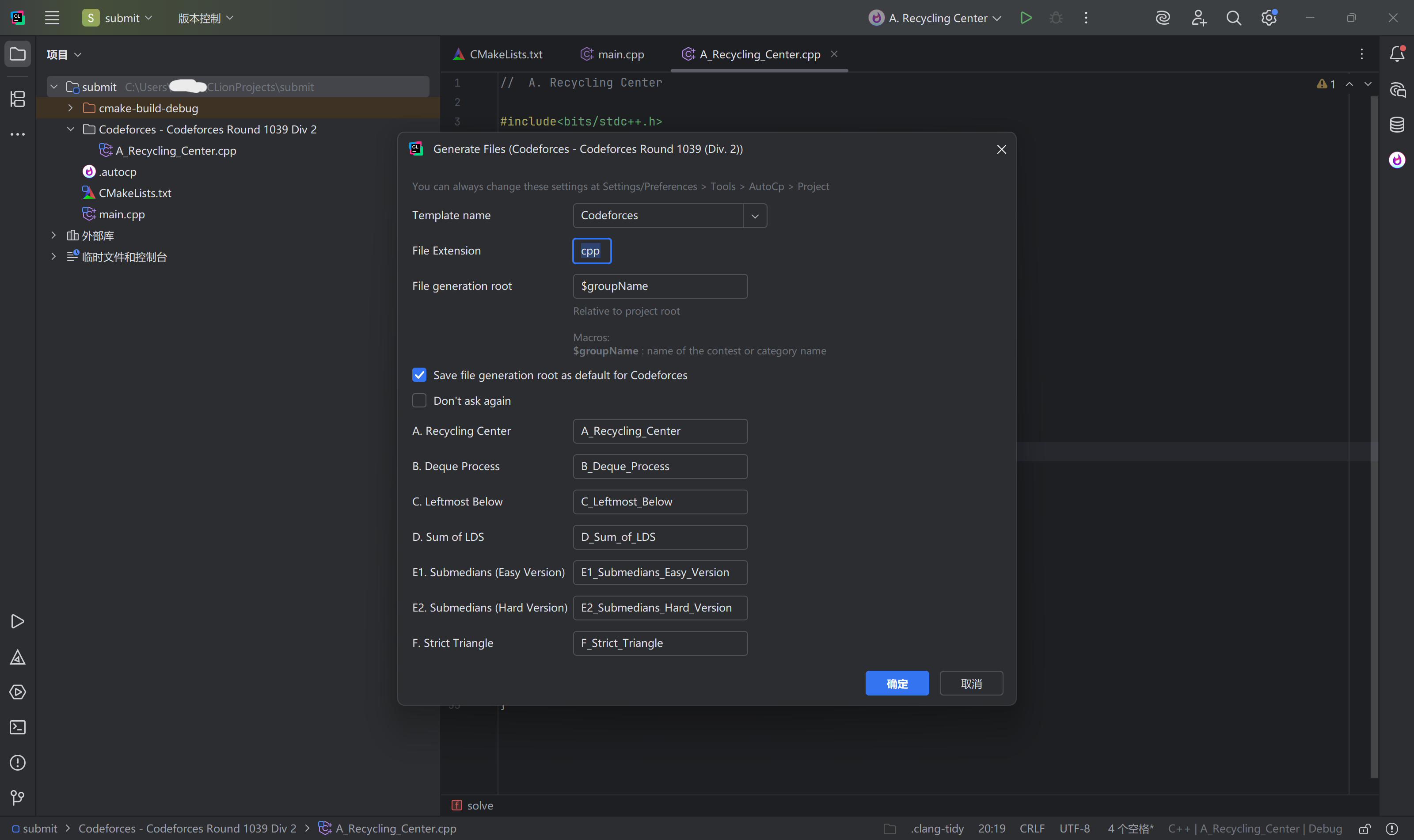Screen dimensions: 1414x840
Task: Open the Notifications bell icon
Action: [x=1396, y=54]
